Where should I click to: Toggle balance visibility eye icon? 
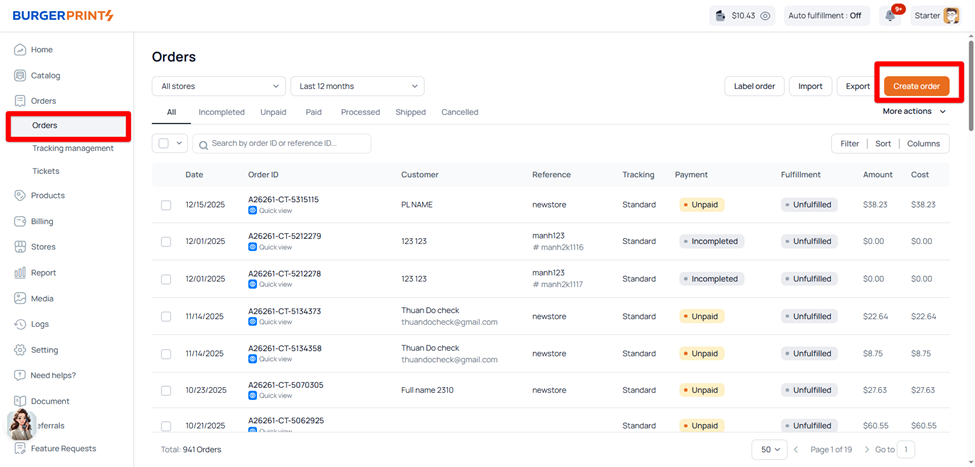pyautogui.click(x=765, y=16)
